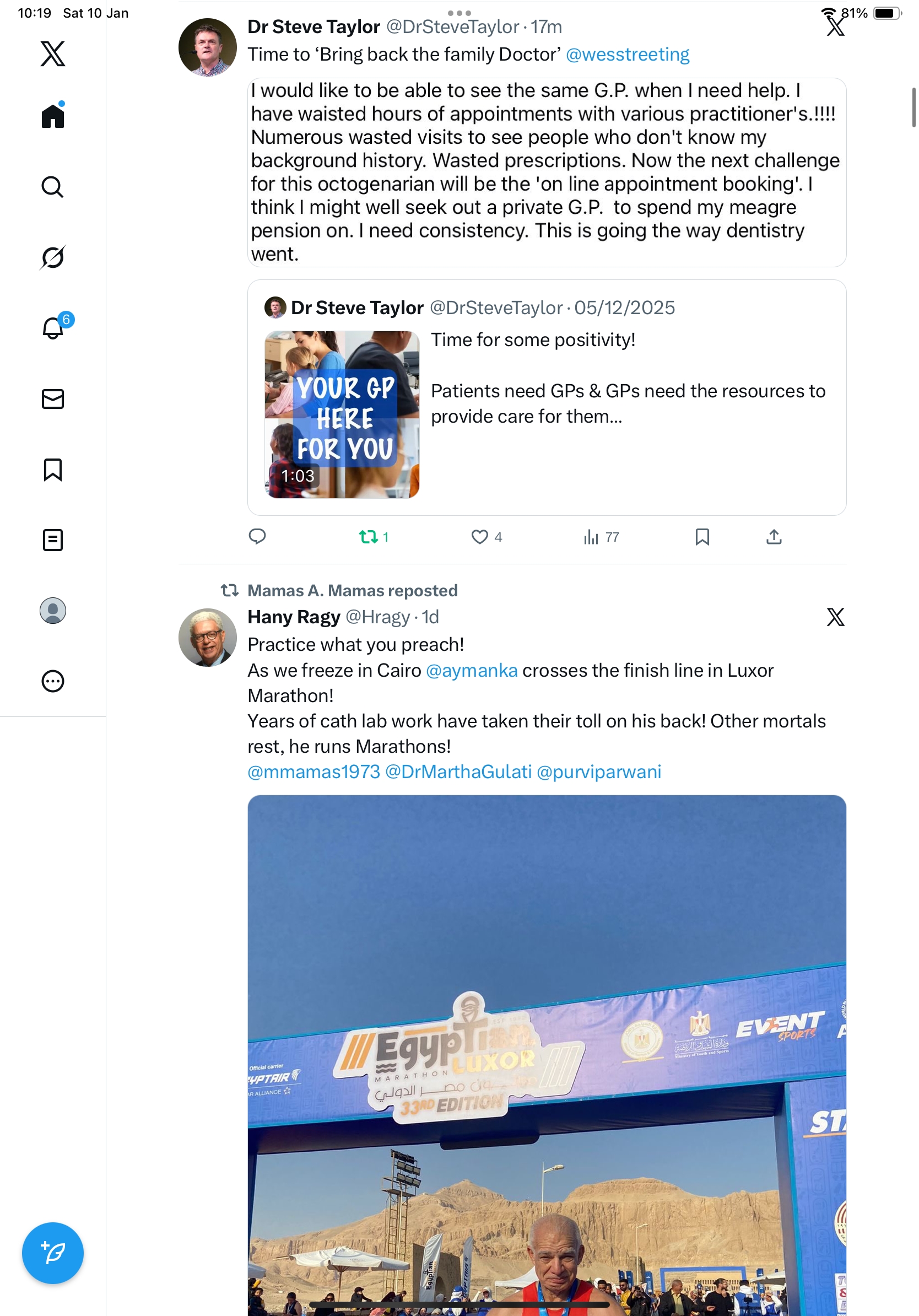Open Grok options on Hany Ragy's post
This screenshot has width=919, height=1316.
click(835, 617)
